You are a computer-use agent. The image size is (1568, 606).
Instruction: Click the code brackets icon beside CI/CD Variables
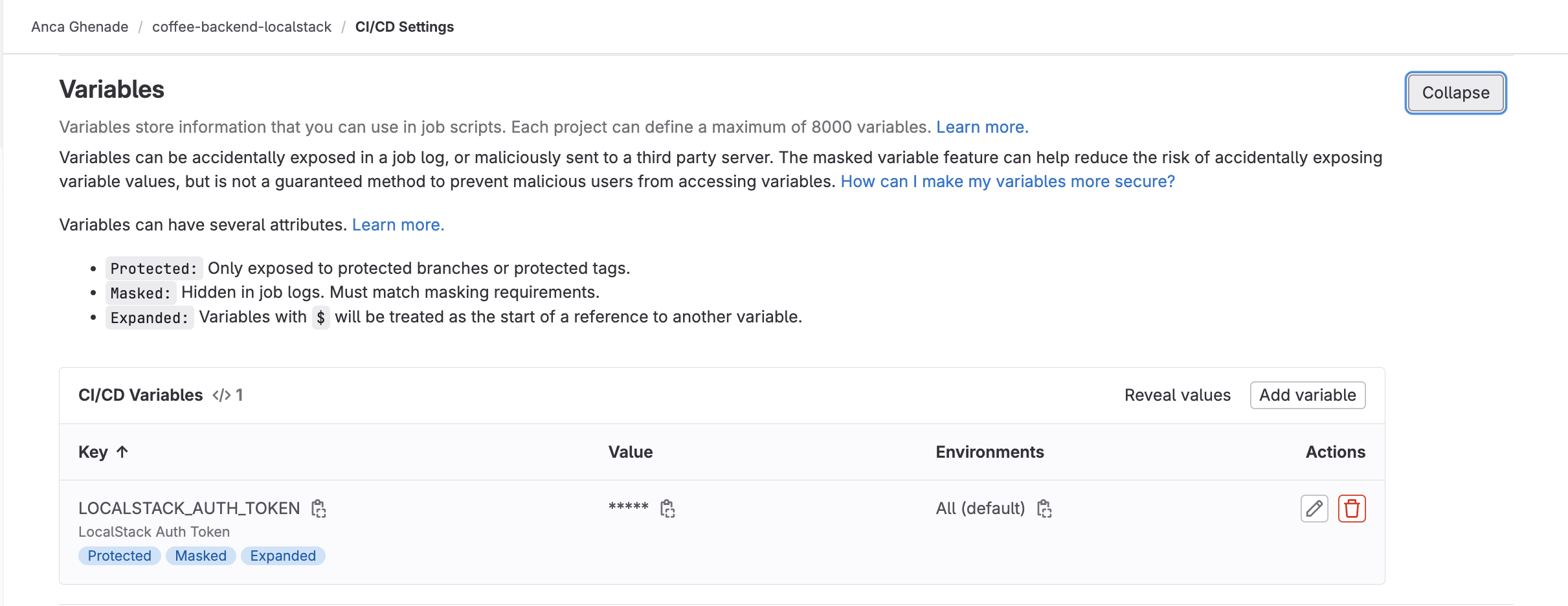pos(220,395)
